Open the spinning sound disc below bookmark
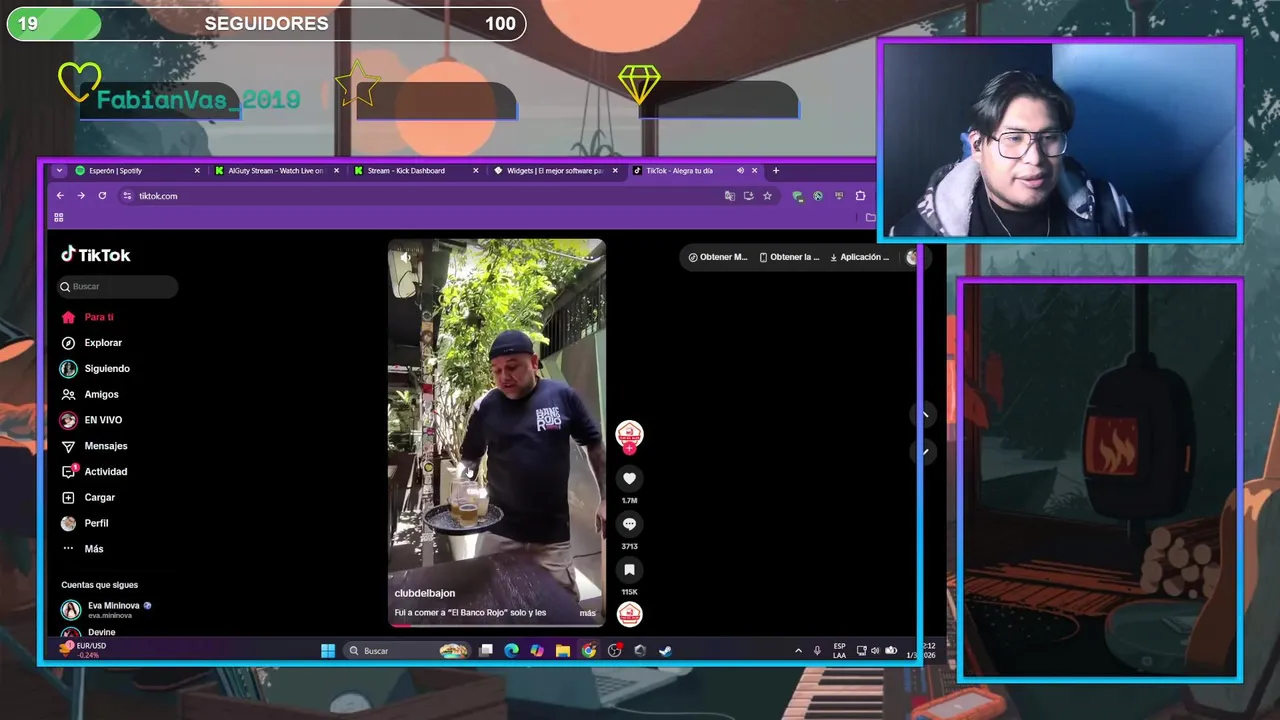 tap(629, 614)
